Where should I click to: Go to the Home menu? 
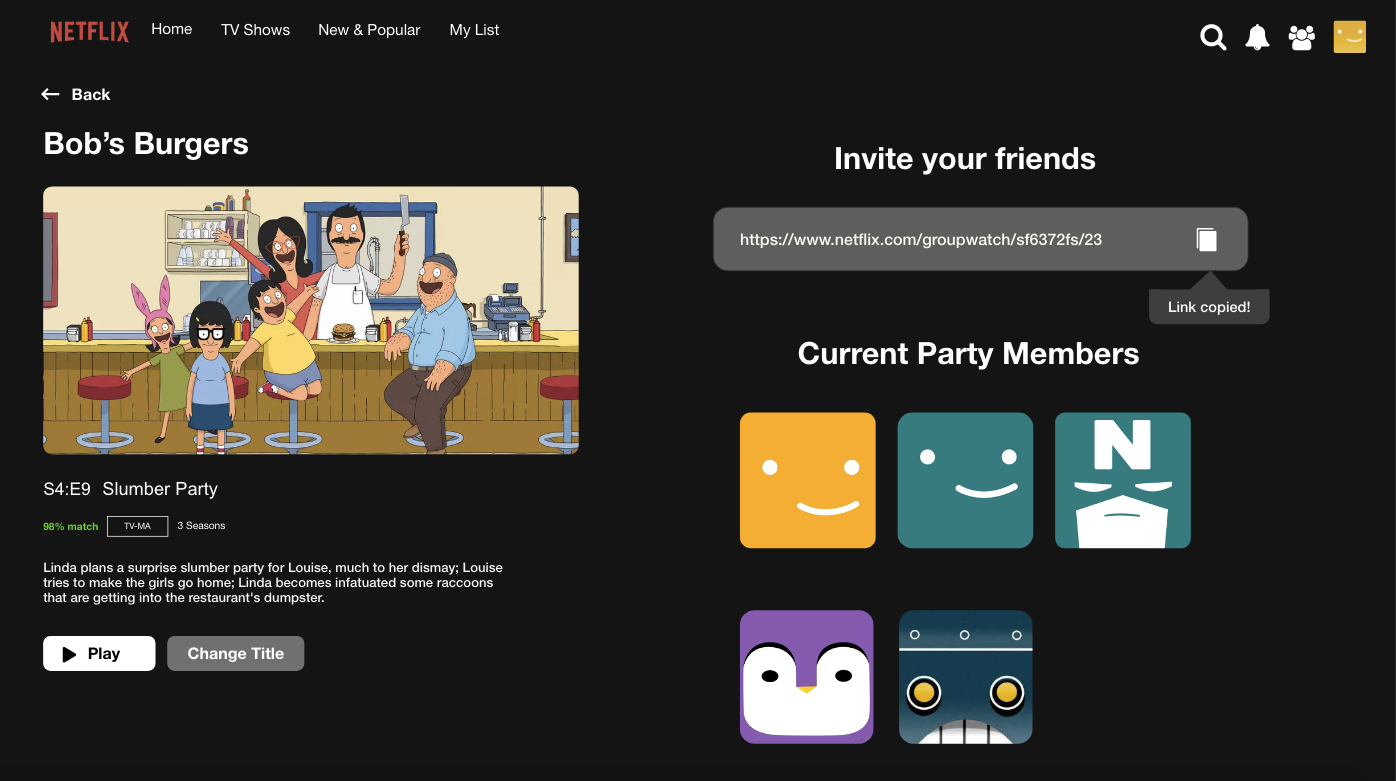(172, 29)
